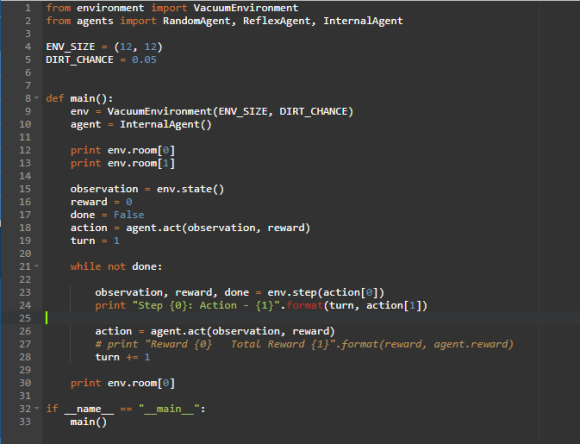Viewport: 580px width, 444px height.
Task: Click the RandomAgent import name
Action: click(196, 21)
